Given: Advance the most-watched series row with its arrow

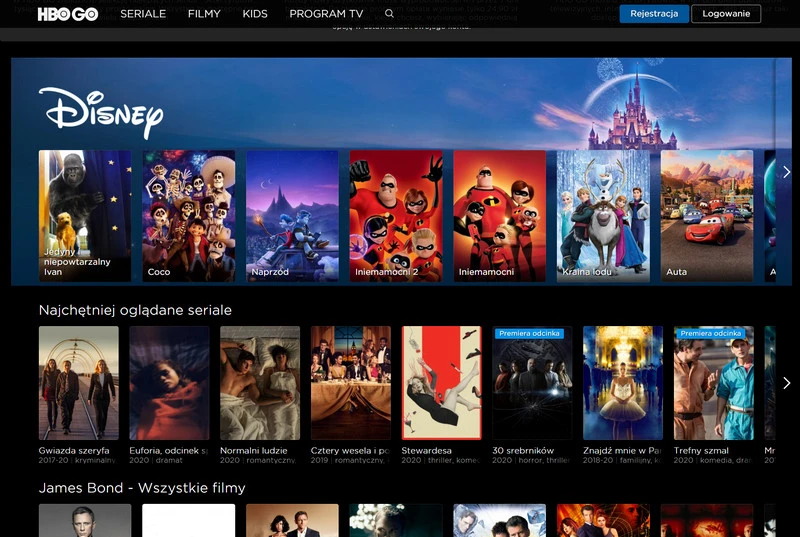Looking at the screenshot, I should pos(786,383).
